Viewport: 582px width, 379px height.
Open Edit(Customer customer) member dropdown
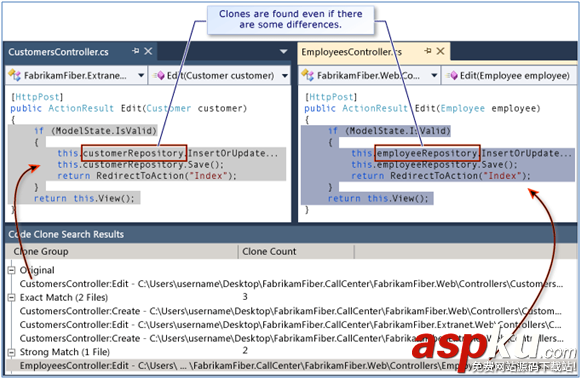(285, 75)
